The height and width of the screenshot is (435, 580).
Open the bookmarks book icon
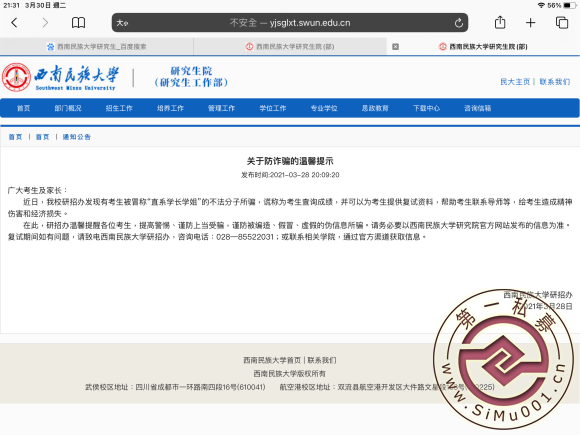pos(78,23)
